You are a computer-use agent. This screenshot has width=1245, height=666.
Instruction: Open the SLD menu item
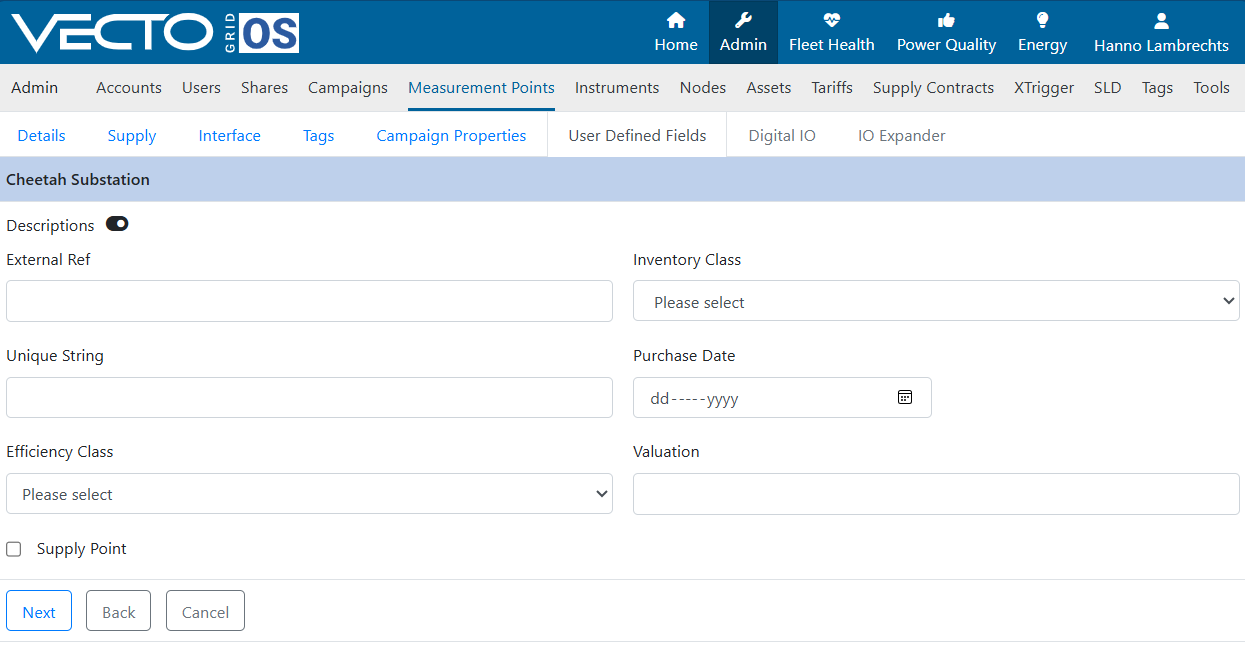point(1108,88)
